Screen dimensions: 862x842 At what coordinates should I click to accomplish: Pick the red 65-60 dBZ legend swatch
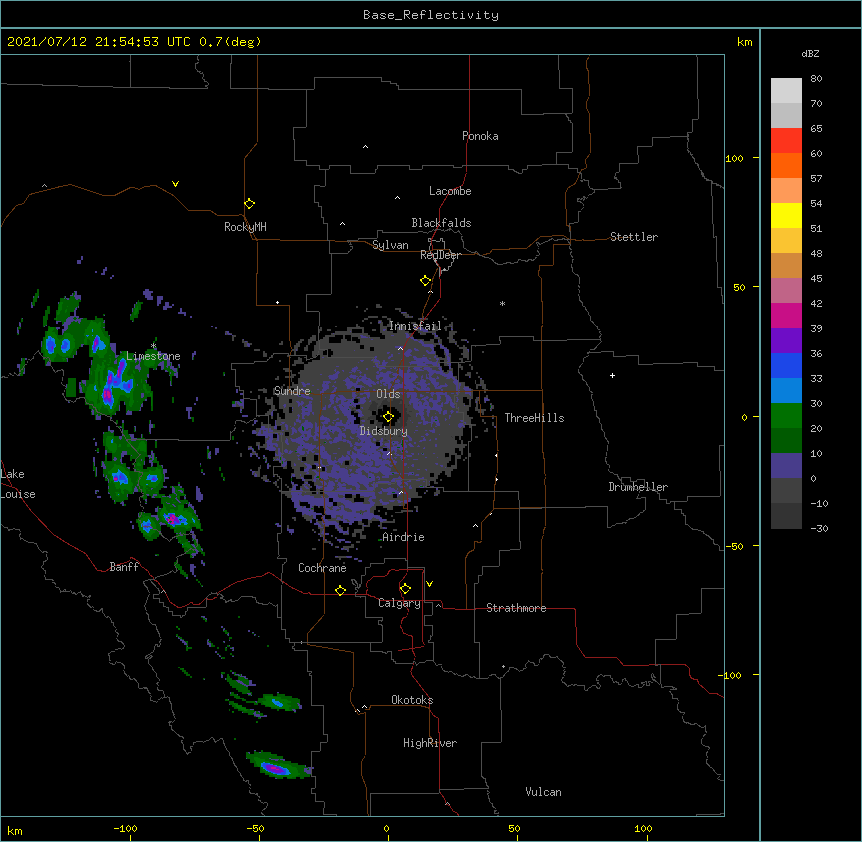click(x=786, y=141)
